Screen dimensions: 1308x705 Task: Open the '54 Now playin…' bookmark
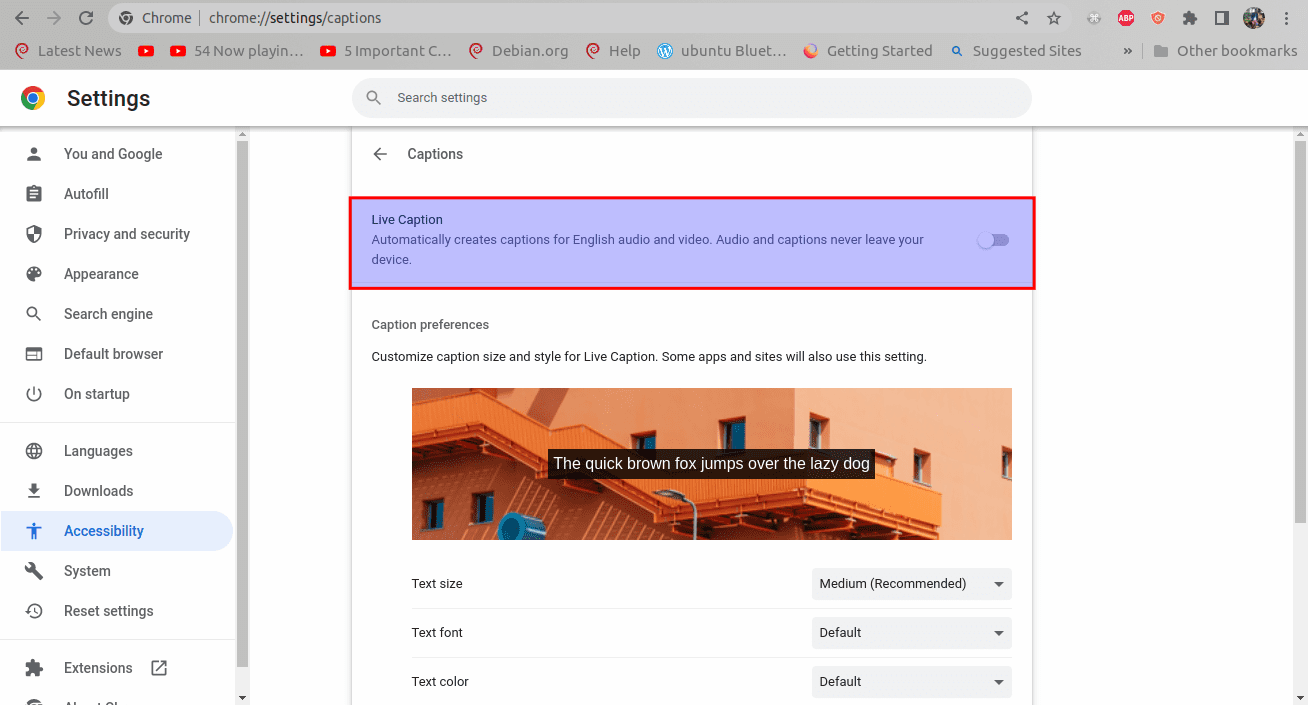click(x=237, y=51)
